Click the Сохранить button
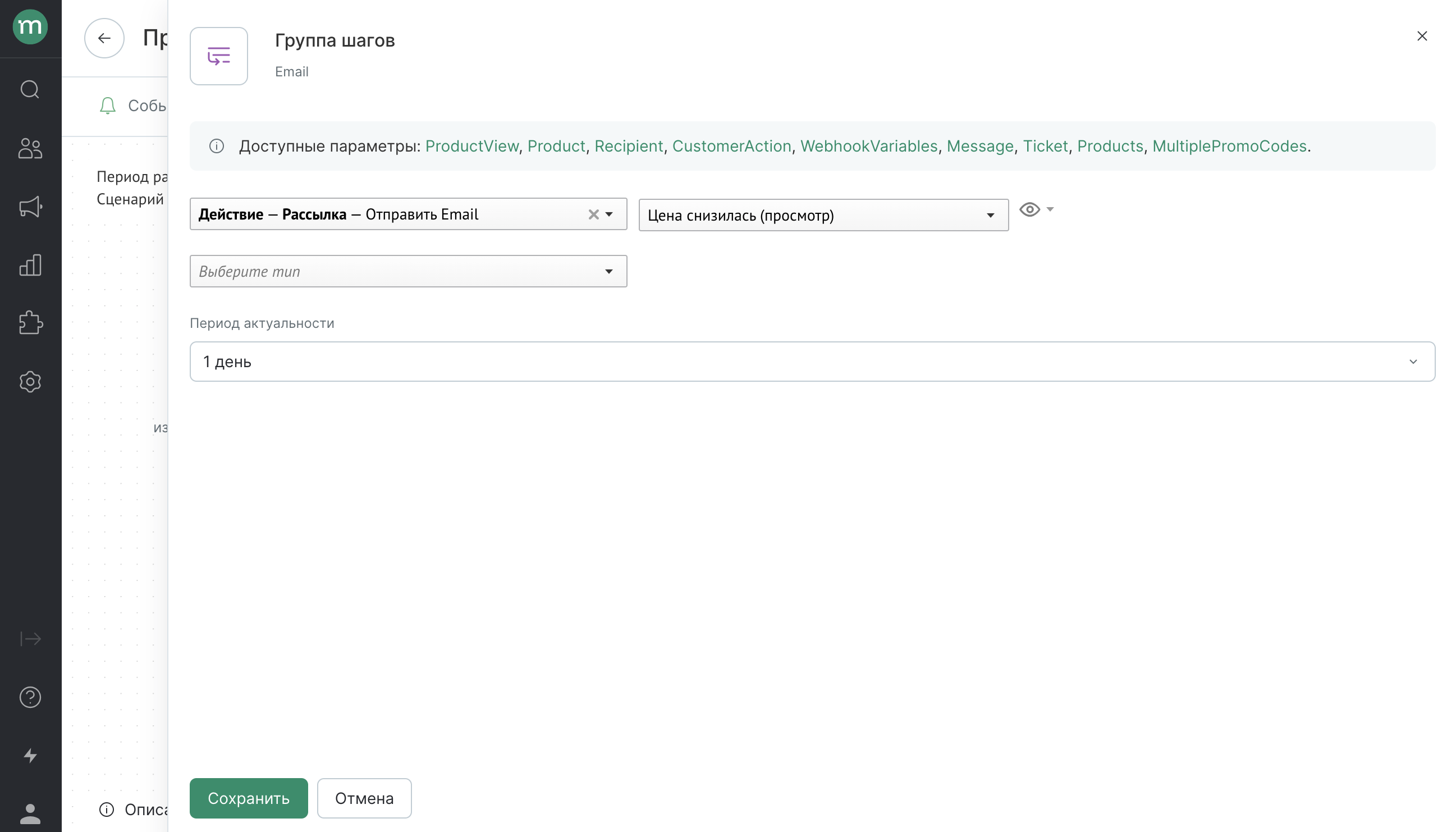This screenshot has width=1456, height=832. [x=249, y=798]
